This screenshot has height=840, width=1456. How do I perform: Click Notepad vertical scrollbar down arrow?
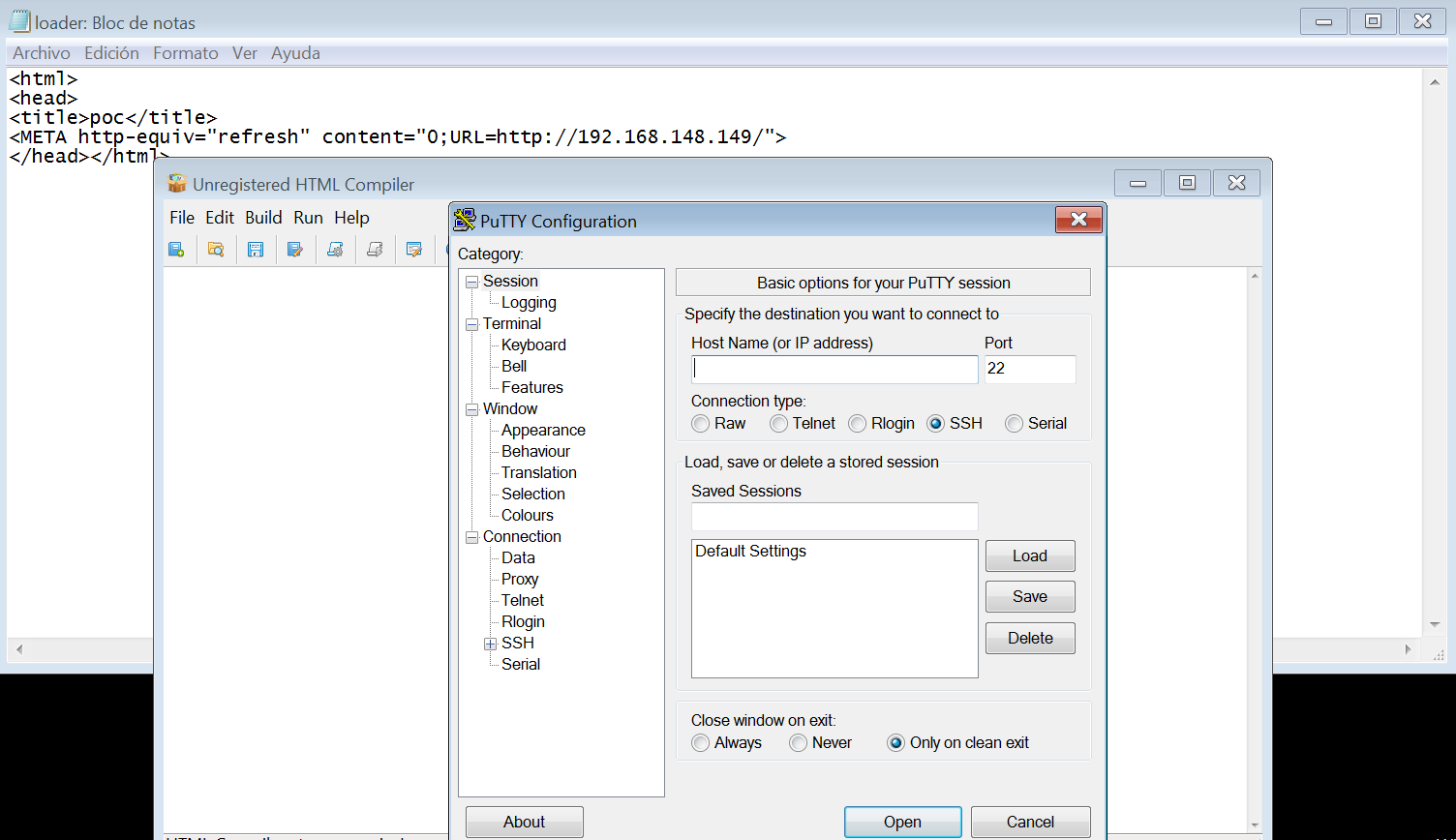[x=1436, y=625]
